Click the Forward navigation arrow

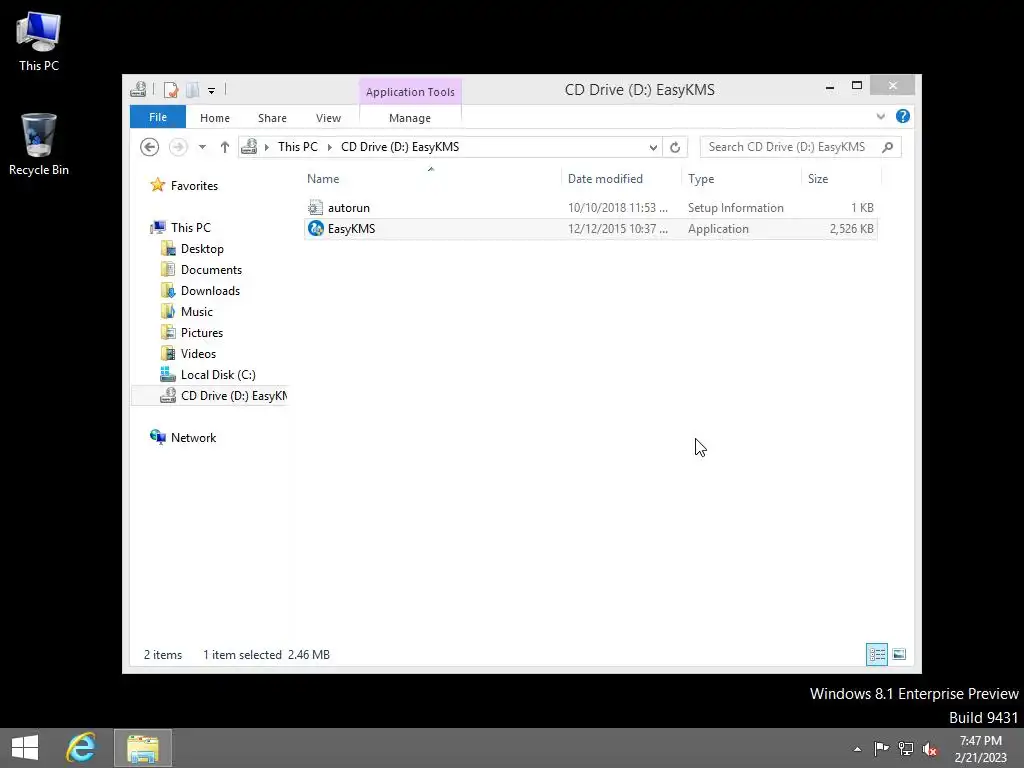[x=178, y=147]
